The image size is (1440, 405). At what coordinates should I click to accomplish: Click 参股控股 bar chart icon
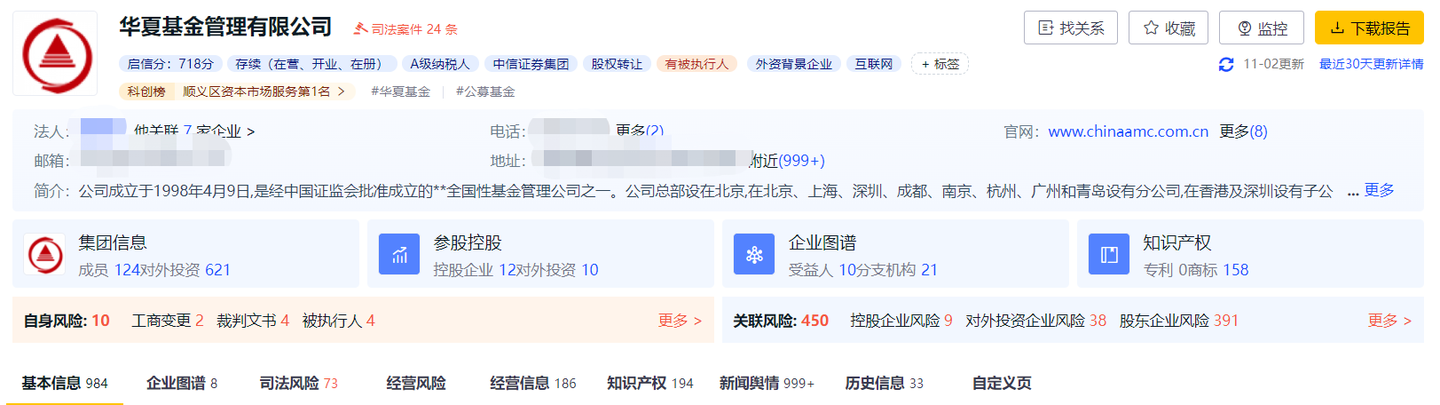[399, 255]
